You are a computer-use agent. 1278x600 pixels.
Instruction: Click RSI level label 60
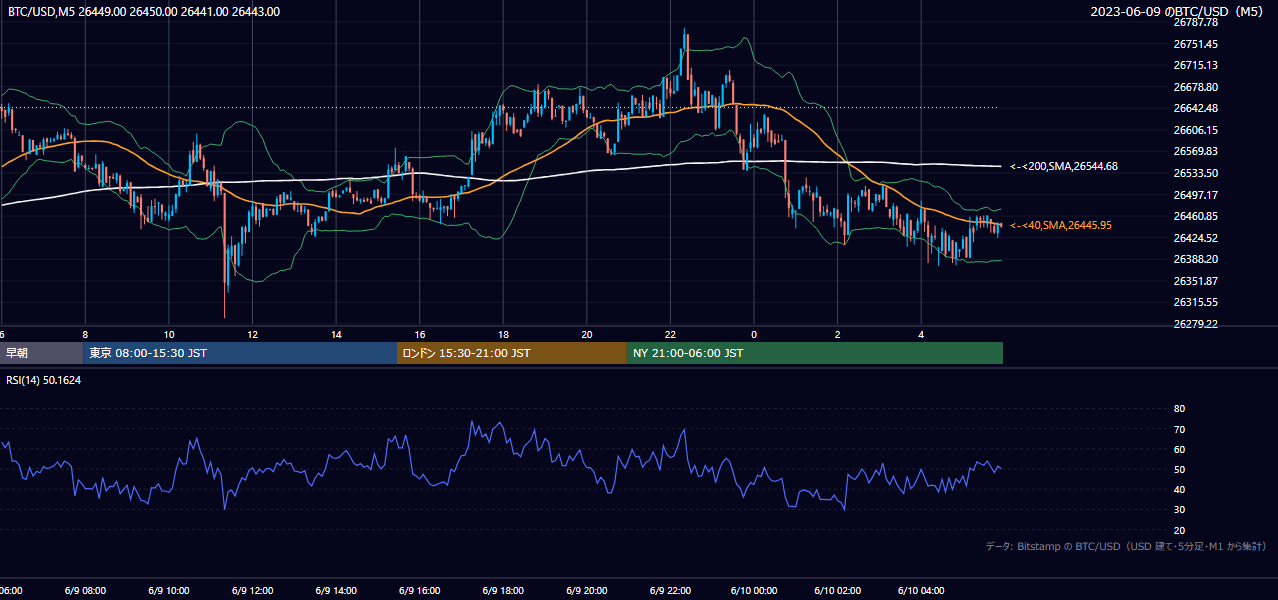click(x=1179, y=449)
